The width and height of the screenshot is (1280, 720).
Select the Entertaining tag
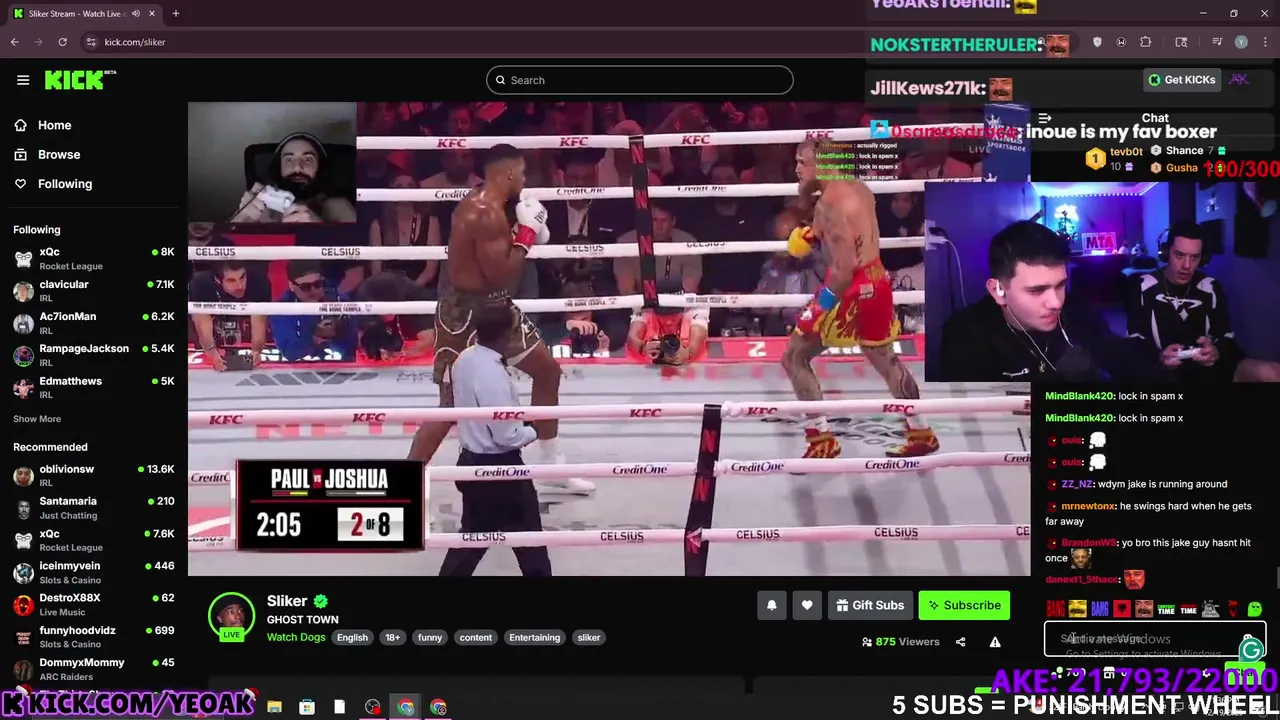tap(534, 637)
